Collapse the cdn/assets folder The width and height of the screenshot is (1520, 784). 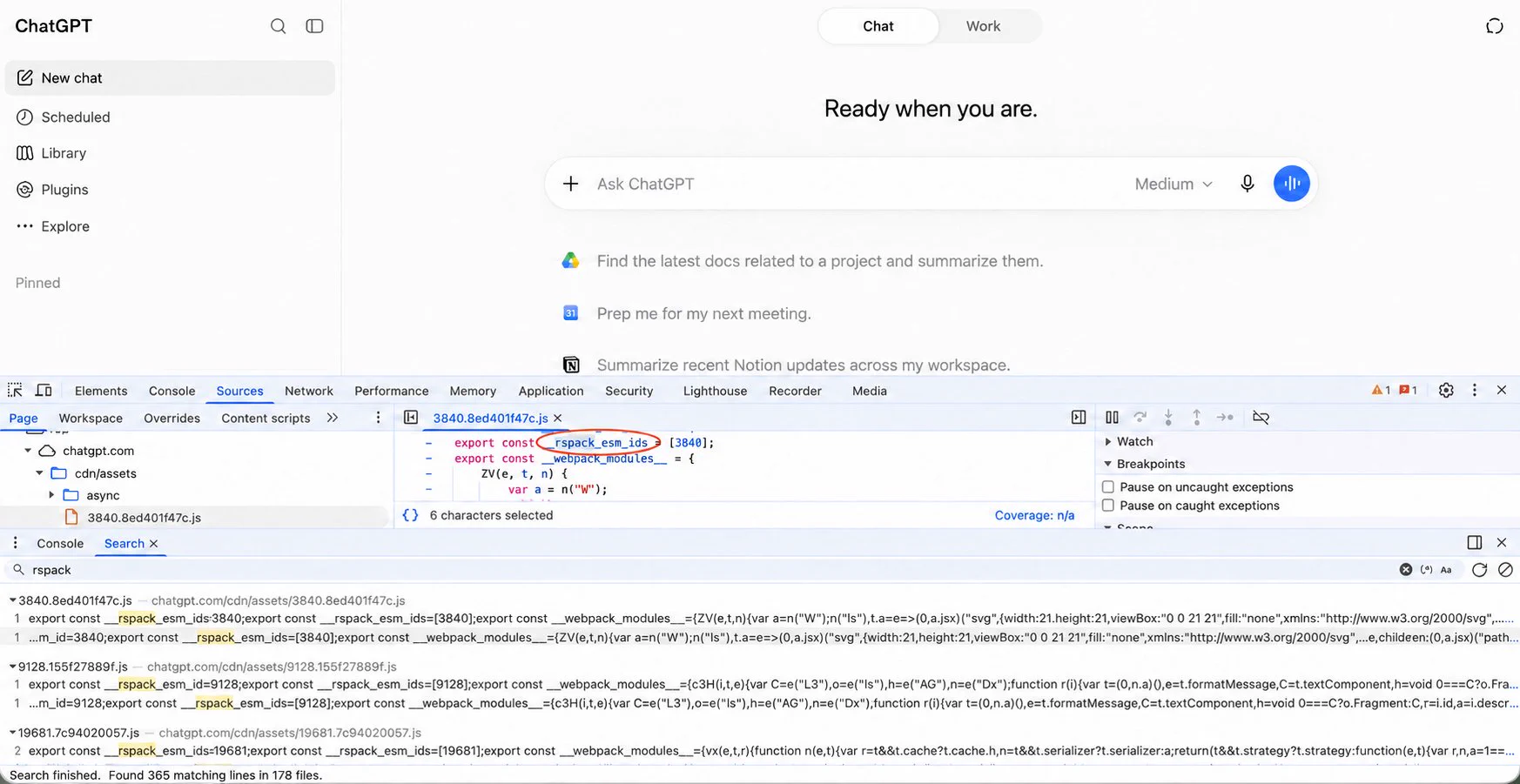[39, 473]
